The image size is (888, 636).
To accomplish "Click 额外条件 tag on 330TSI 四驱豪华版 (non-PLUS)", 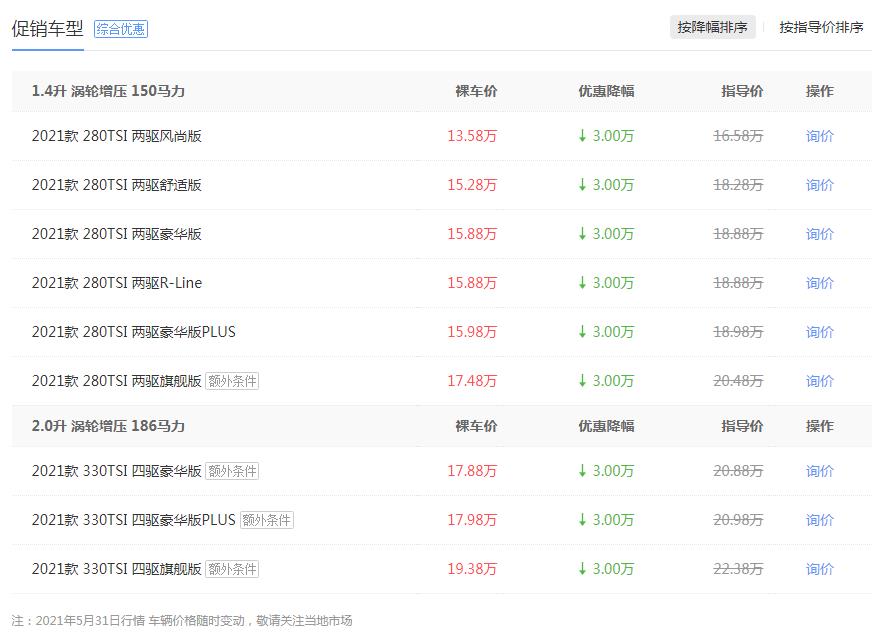I will 232,471.
